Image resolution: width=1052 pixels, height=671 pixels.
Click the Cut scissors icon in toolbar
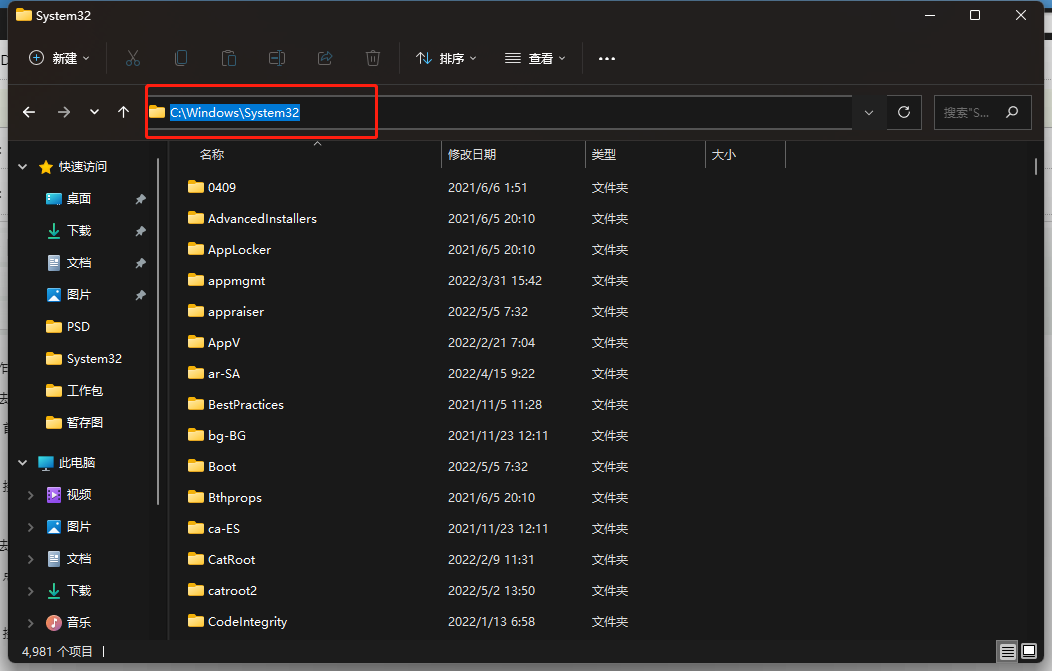pos(133,58)
